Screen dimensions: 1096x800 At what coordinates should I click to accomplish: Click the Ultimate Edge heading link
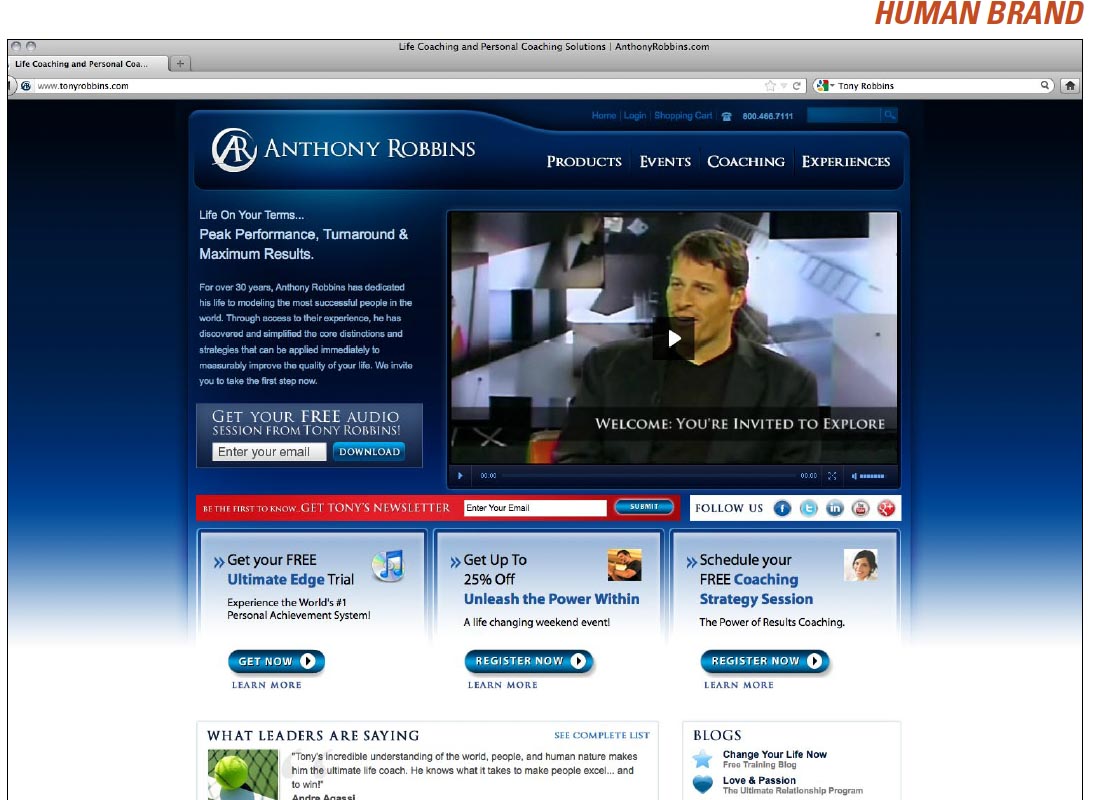point(275,579)
